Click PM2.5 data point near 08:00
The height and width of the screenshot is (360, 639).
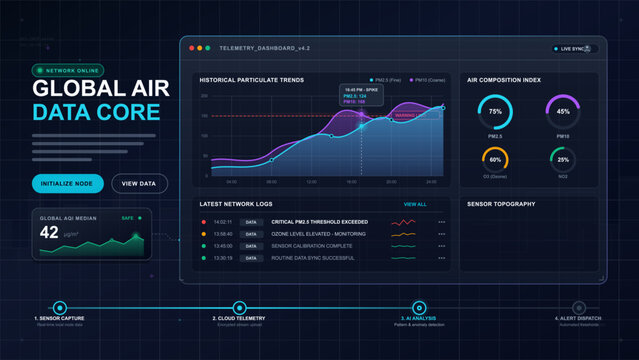click(272, 160)
